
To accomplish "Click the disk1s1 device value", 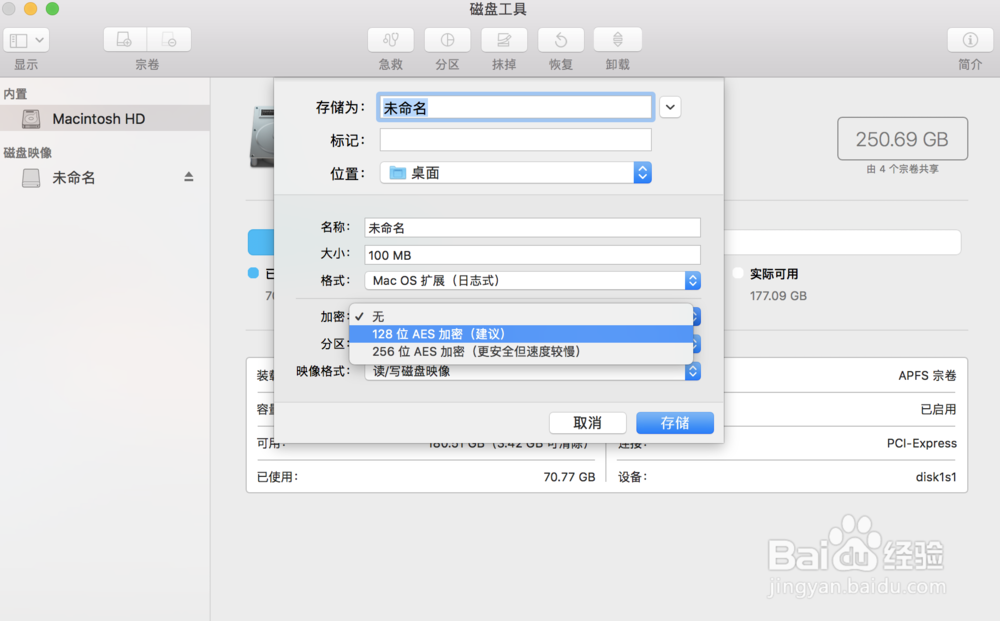I will [936, 477].
